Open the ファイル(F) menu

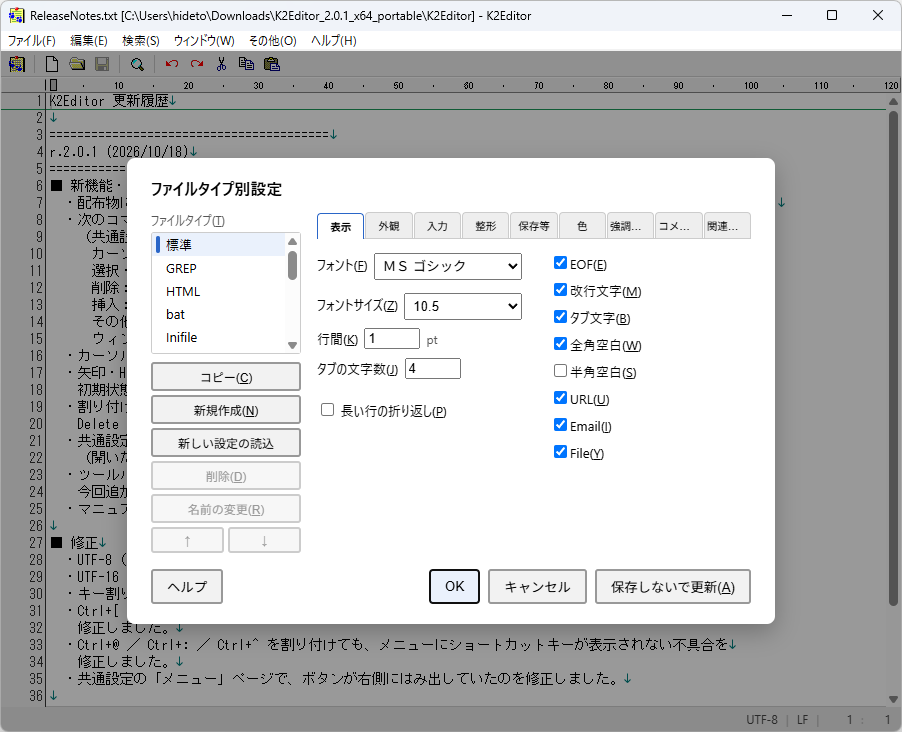[x=32, y=41]
